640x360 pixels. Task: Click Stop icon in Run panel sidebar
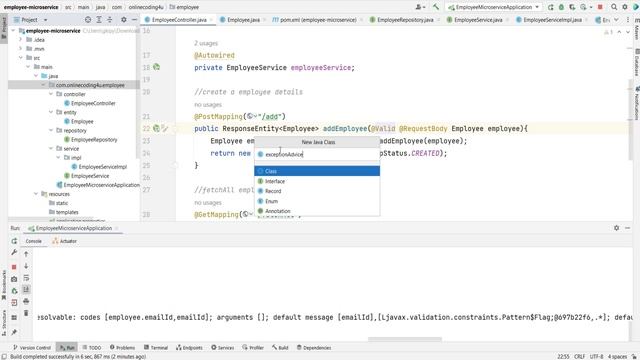pyautogui.click(x=14, y=267)
